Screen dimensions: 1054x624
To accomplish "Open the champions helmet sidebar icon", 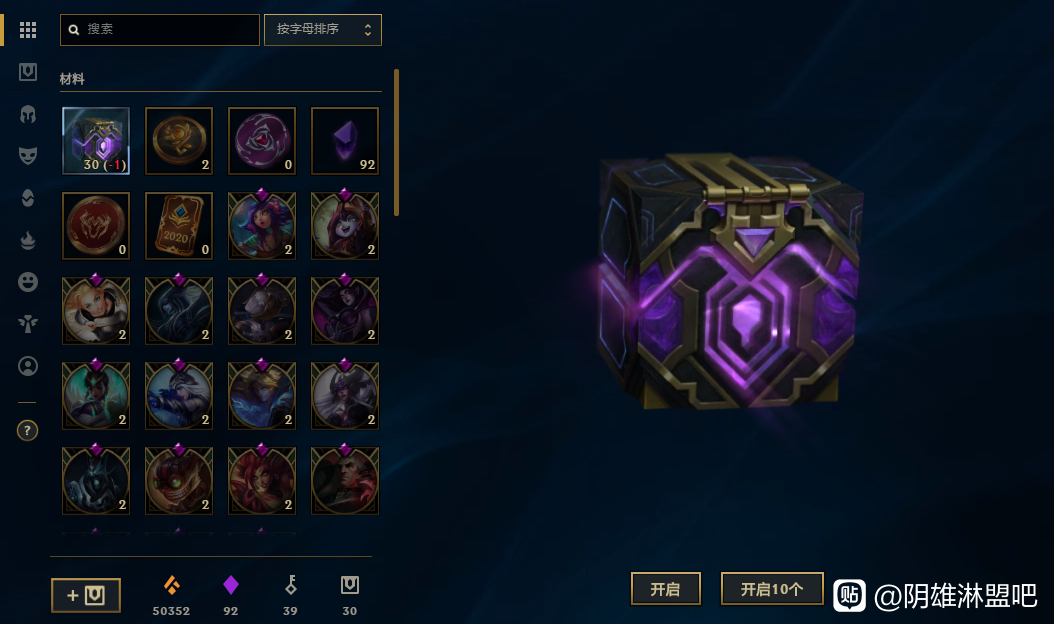I will point(28,114).
